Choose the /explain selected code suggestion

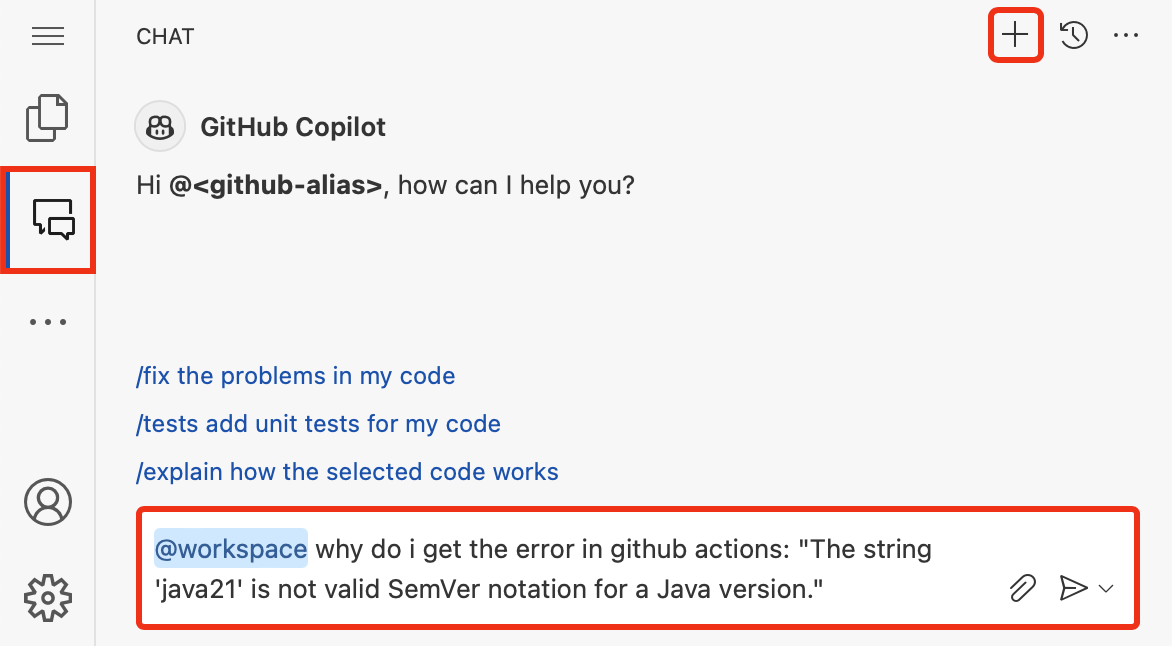pos(347,471)
